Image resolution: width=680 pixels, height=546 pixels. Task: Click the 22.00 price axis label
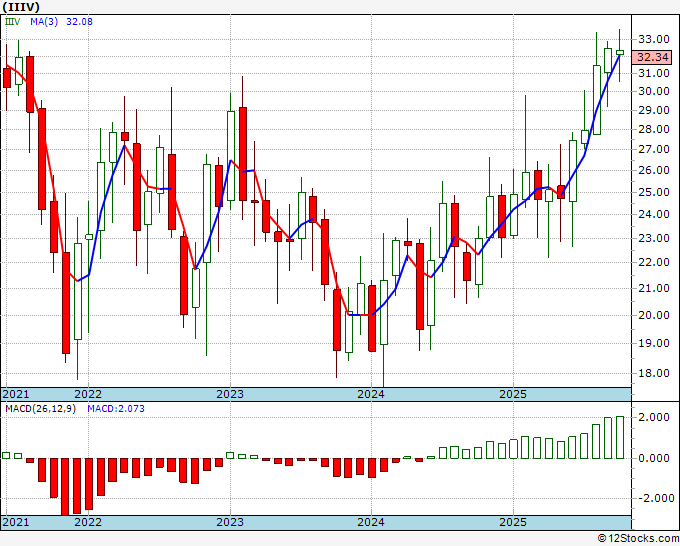[654, 262]
